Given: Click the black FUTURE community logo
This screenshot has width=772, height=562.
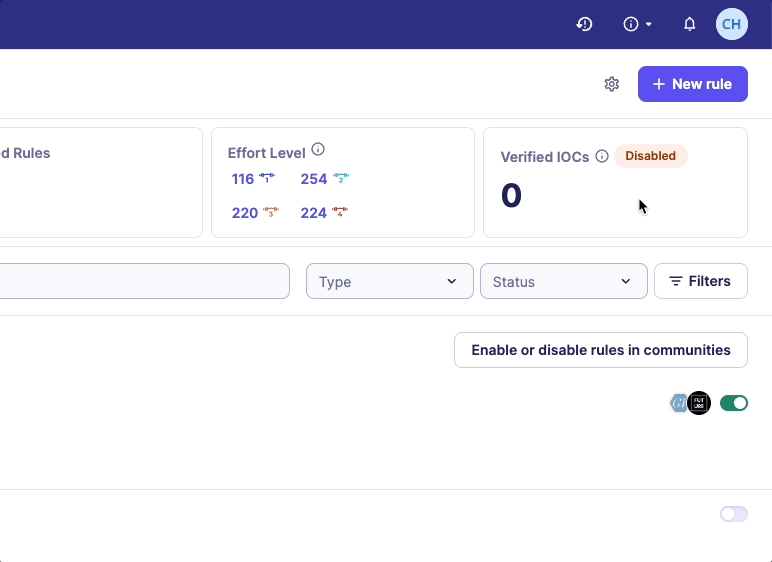Looking at the screenshot, I should coord(699,403).
